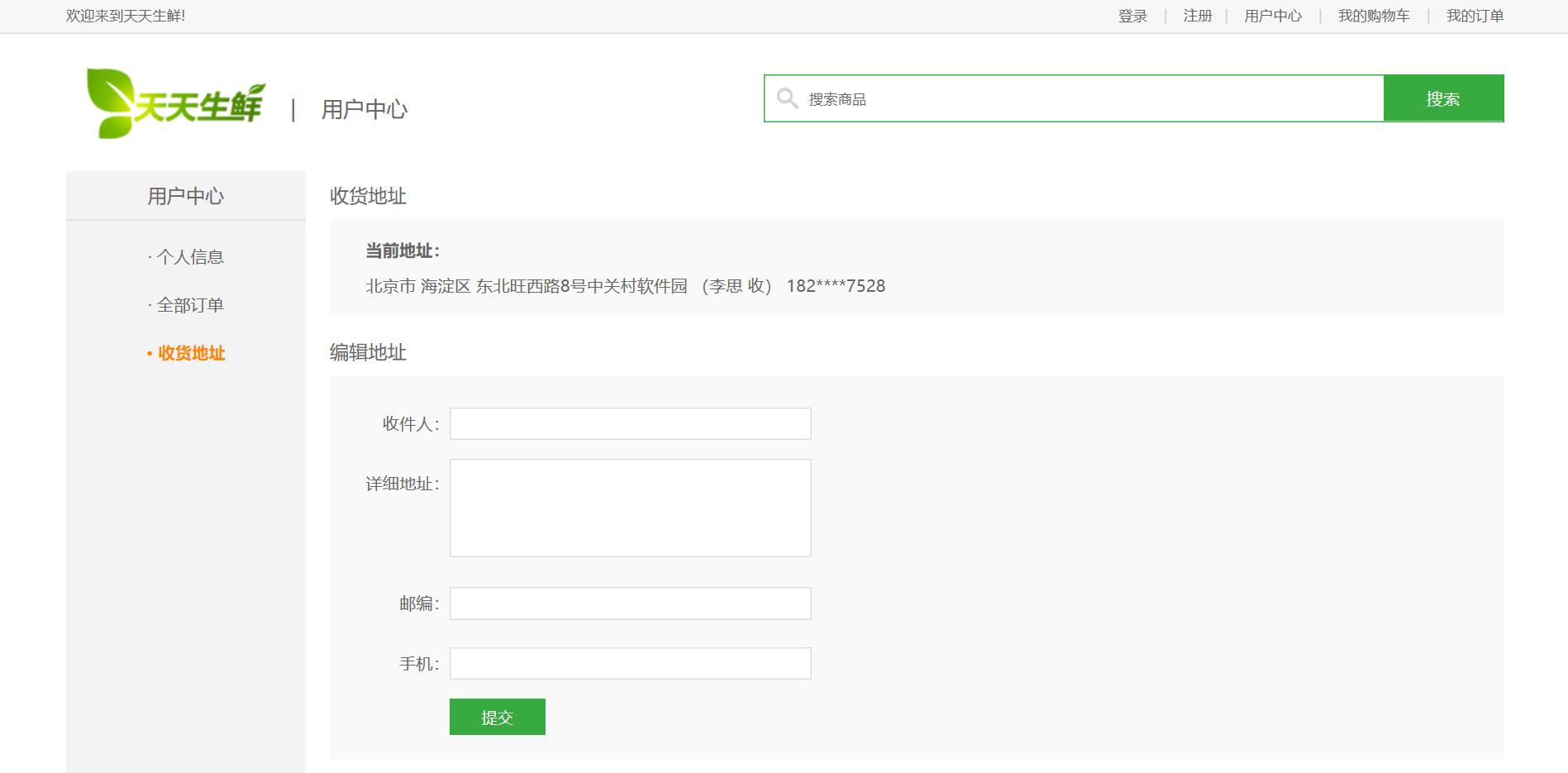The width and height of the screenshot is (1568, 773).
Task: Click the 当前地址 label
Action: click(x=403, y=251)
